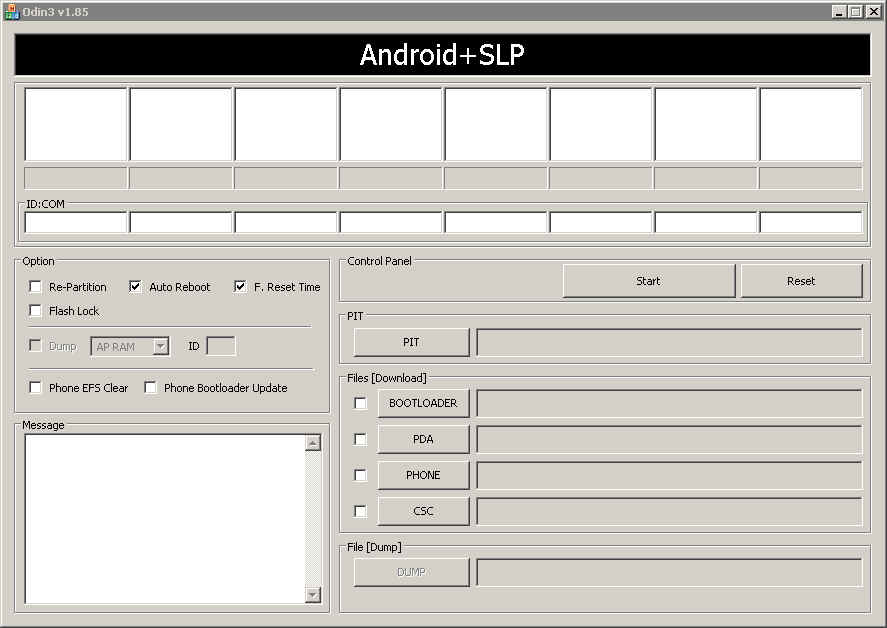This screenshot has width=887, height=628.
Task: Click the Start button
Action: (648, 281)
